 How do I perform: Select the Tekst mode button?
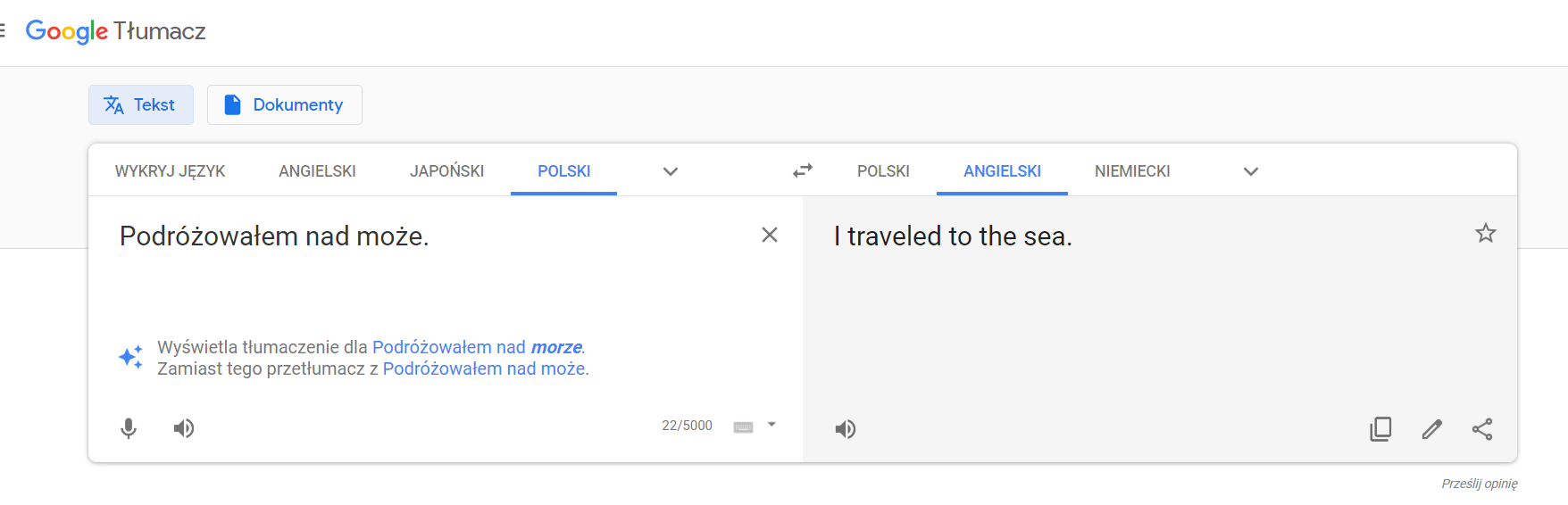click(x=141, y=104)
